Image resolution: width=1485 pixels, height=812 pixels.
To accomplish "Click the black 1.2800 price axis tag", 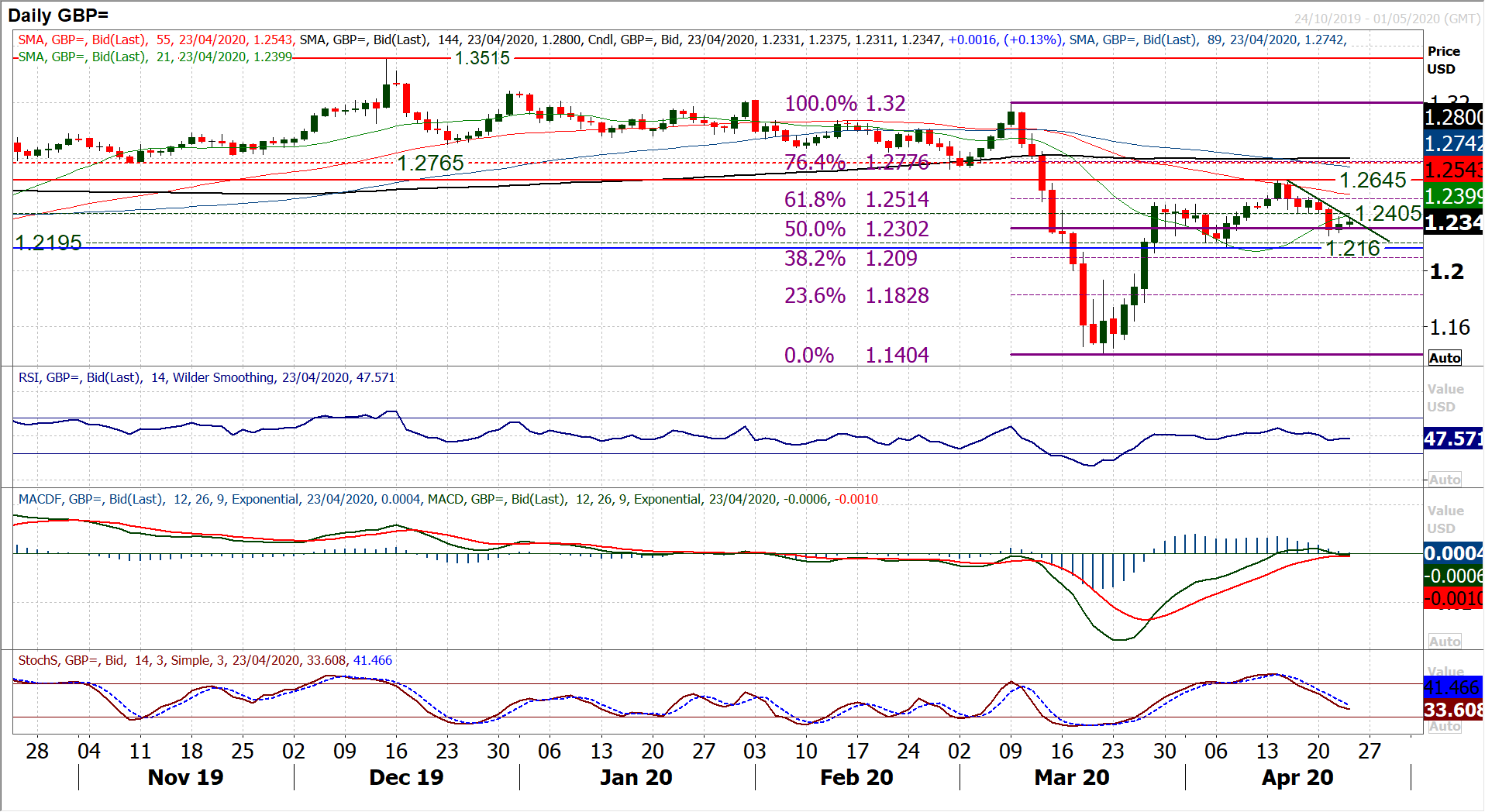I will click(x=1453, y=117).
